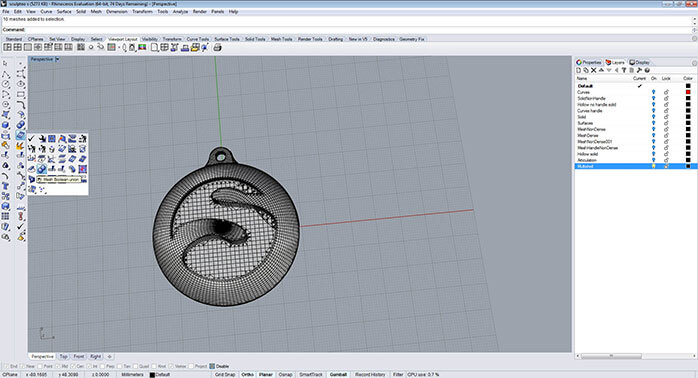Image resolution: width=698 pixels, height=378 pixels.
Task: Toggle the Cen osnap checkbox
Action: 73,366
